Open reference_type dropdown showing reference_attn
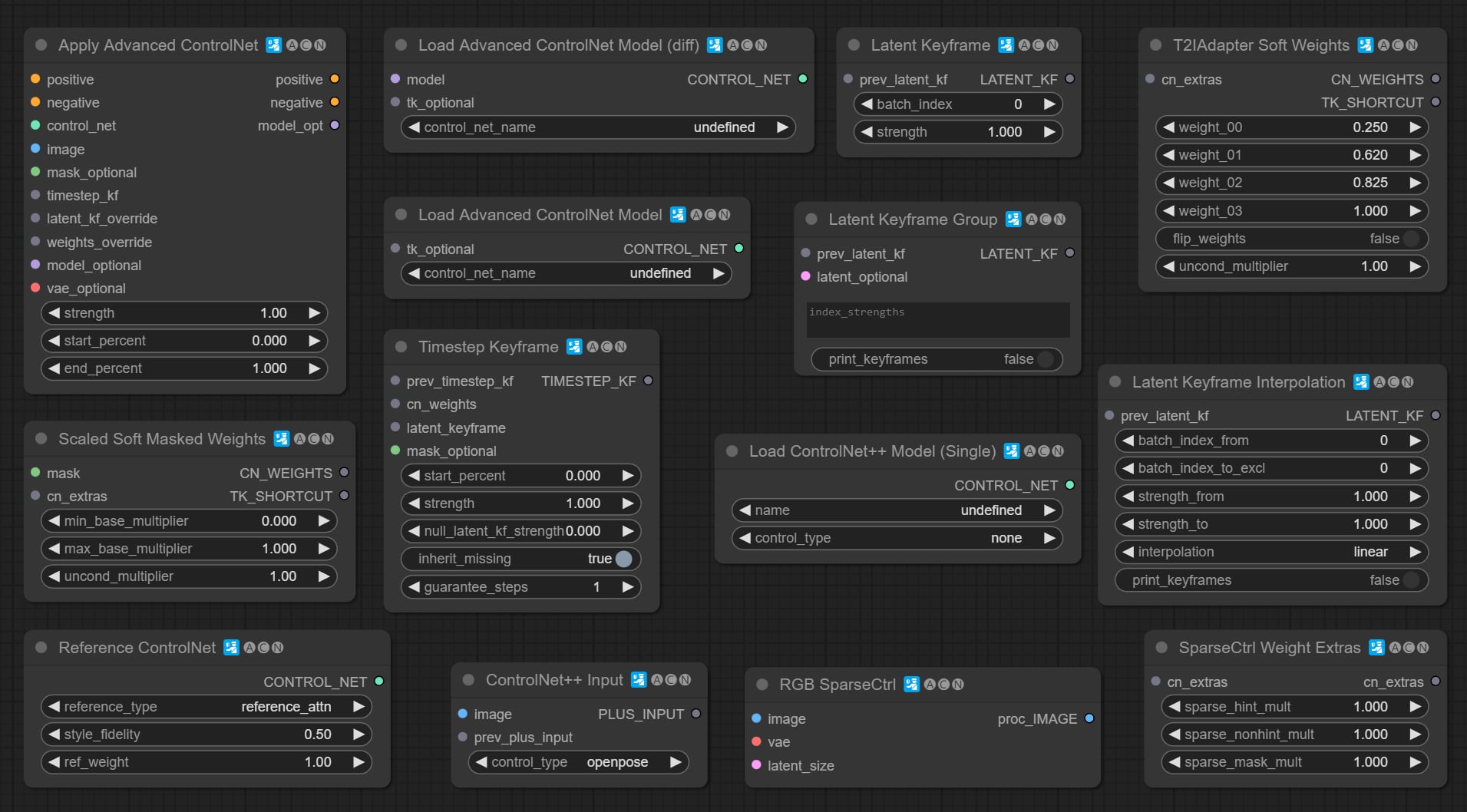1467x812 pixels. pos(207,707)
